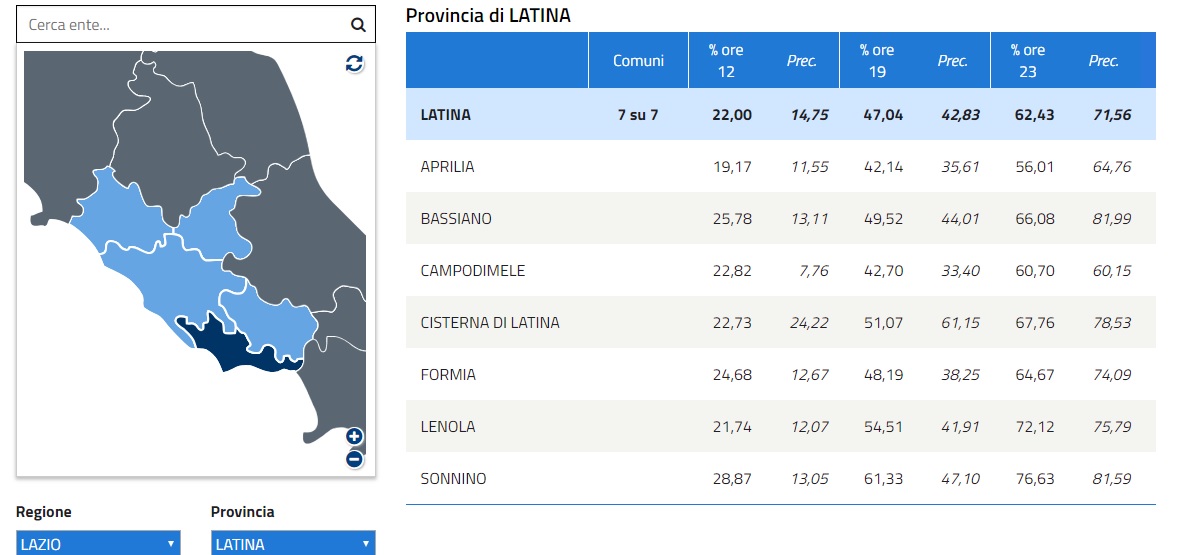The width and height of the screenshot is (1197, 555).
Task: Open the BASSIANO municipality row
Action: tap(456, 219)
